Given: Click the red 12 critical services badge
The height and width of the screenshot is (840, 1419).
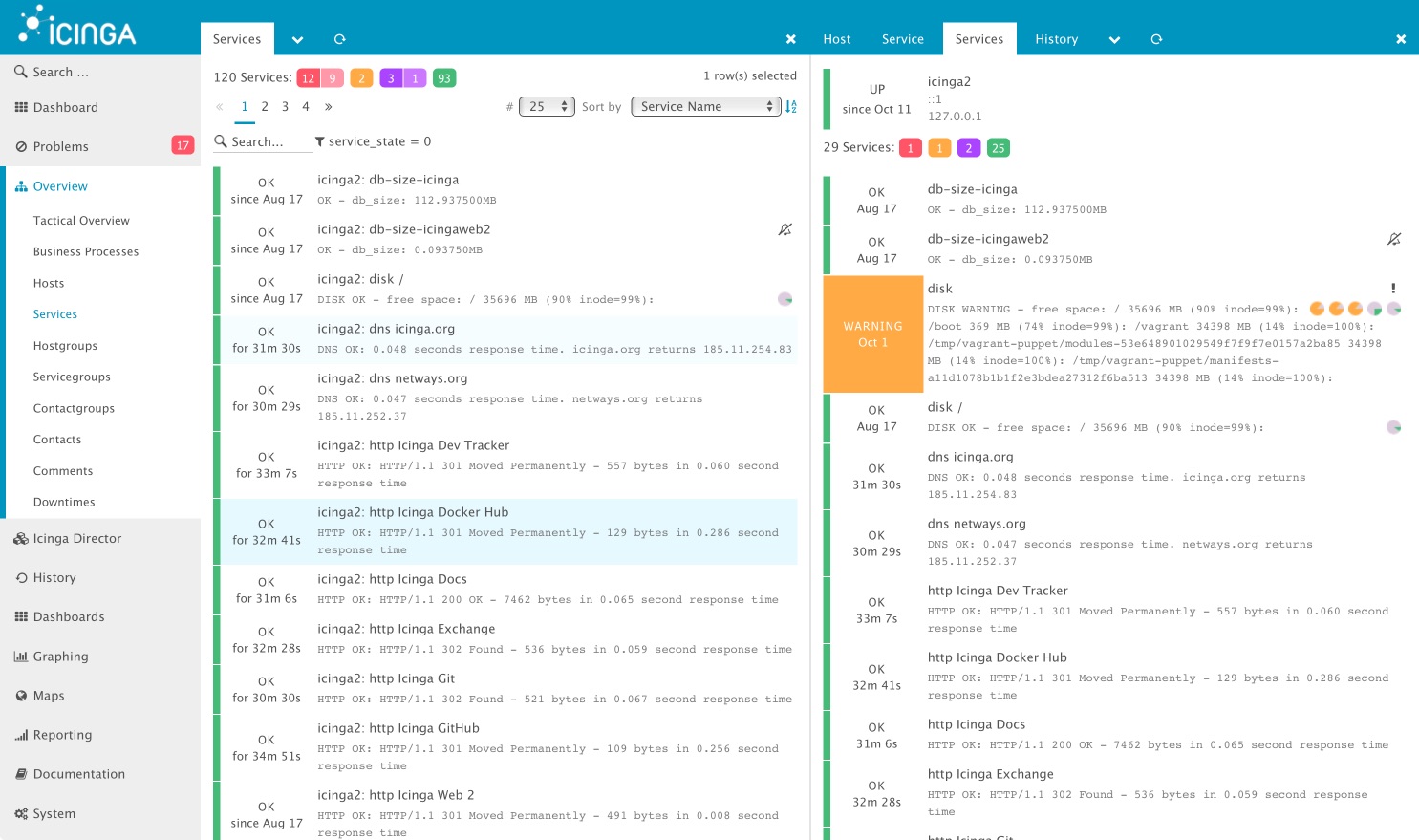Looking at the screenshot, I should [308, 78].
